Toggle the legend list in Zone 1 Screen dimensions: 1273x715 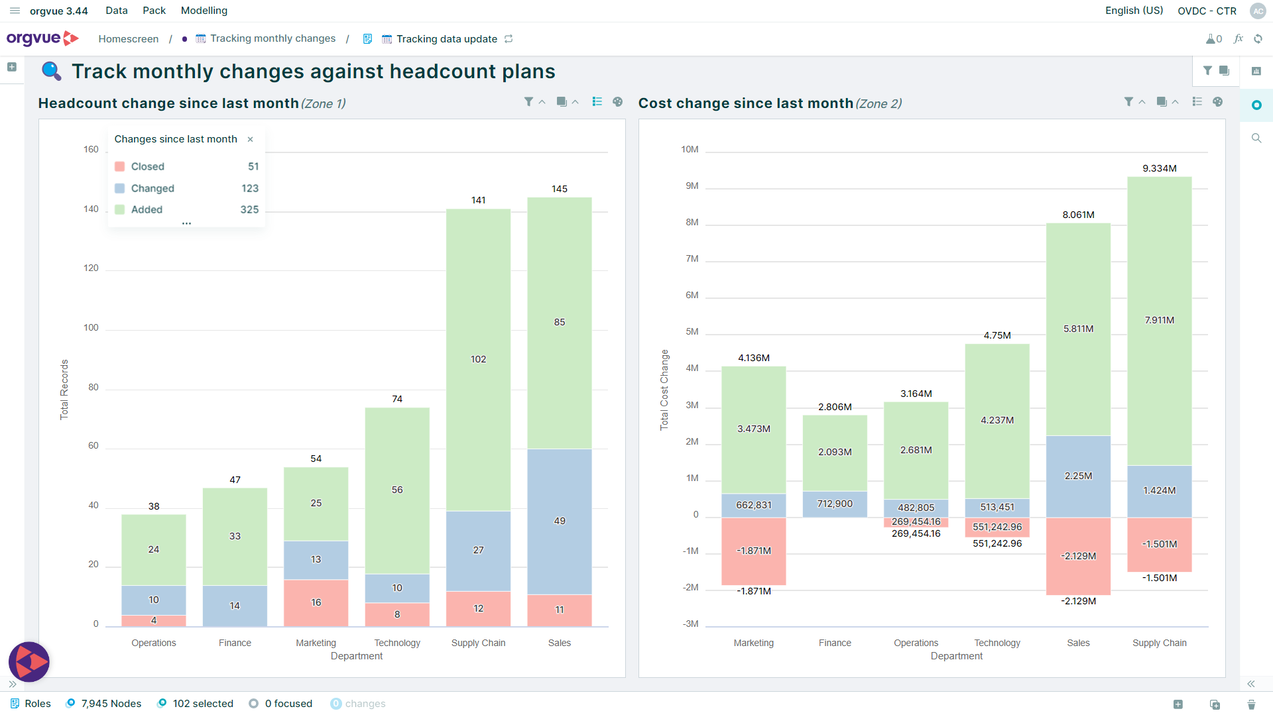pos(597,102)
